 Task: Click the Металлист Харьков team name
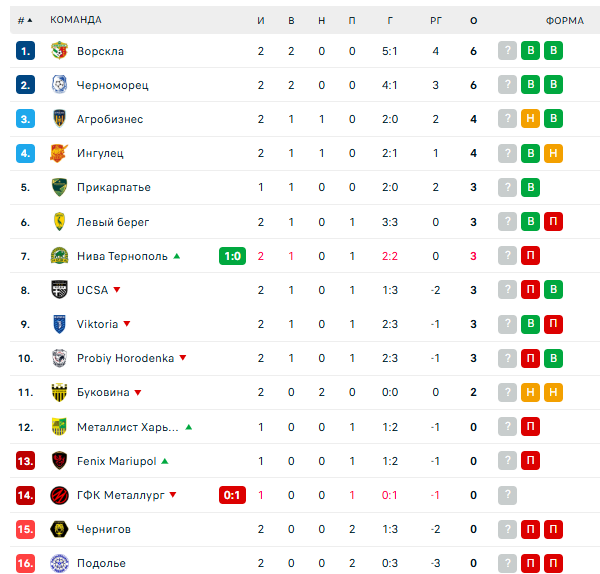[x=127, y=427]
